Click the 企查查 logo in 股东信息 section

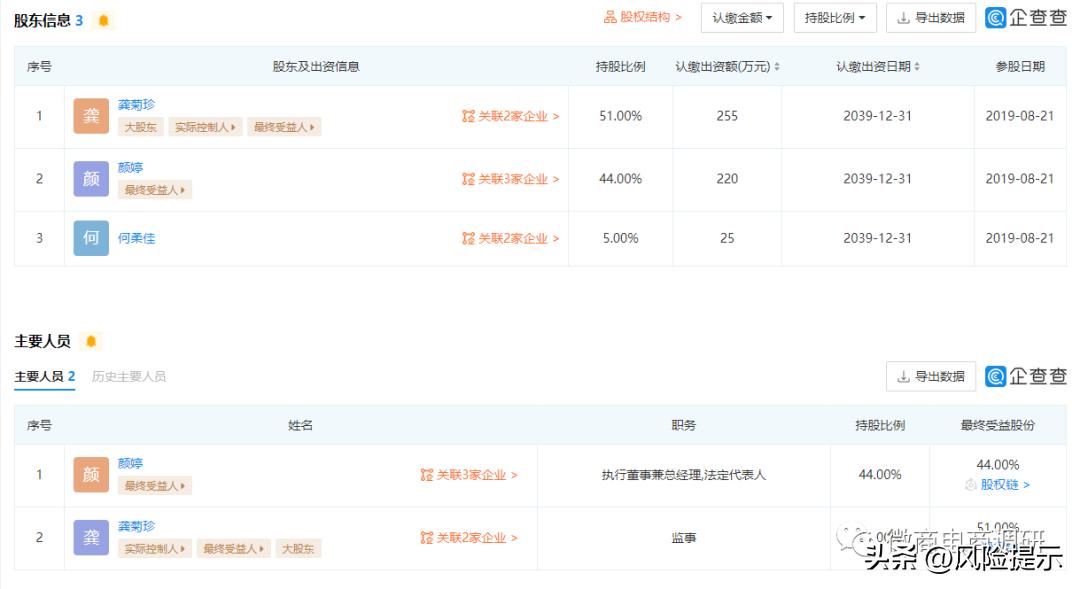pos(1025,17)
